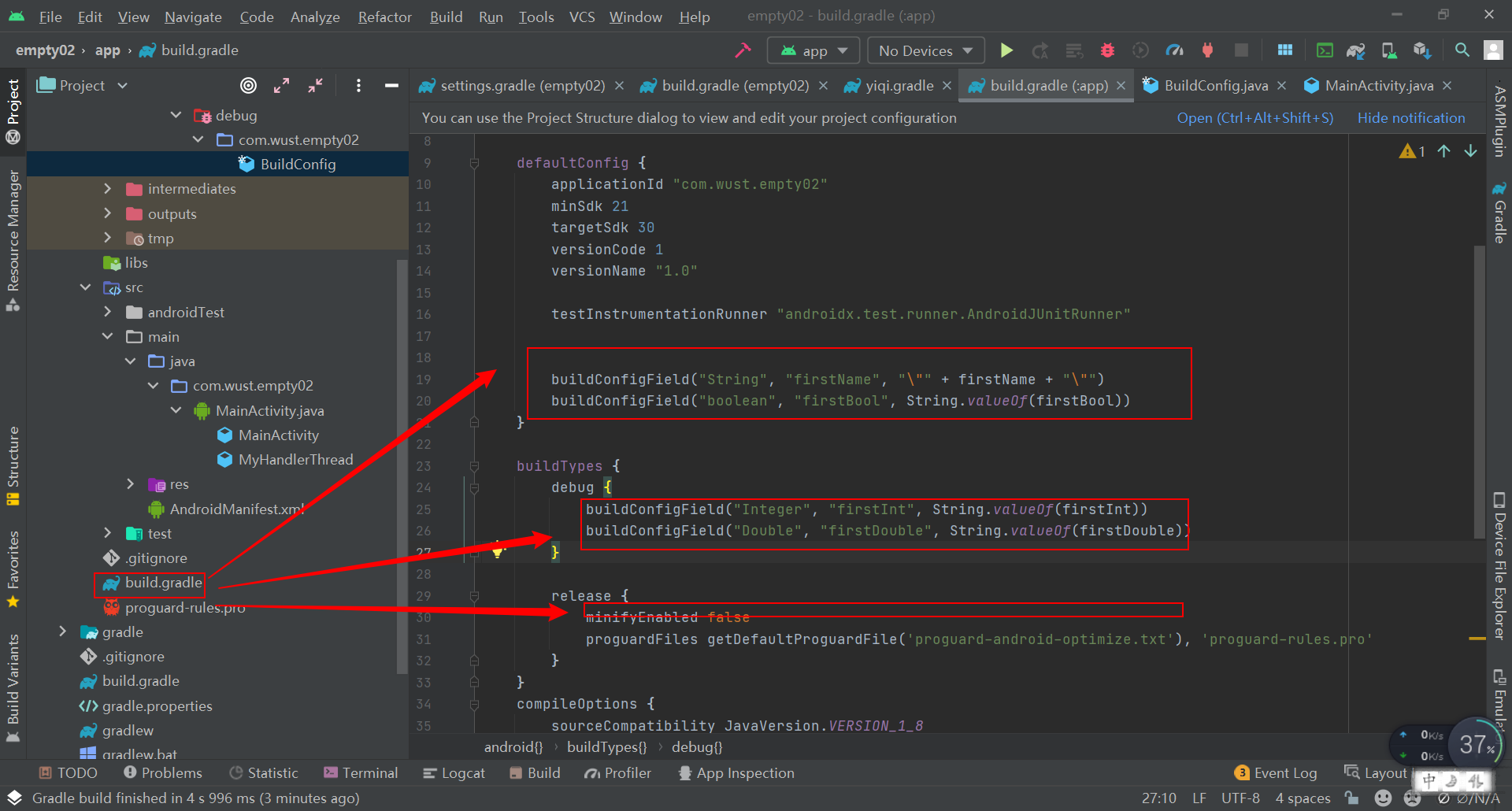Collapse the src folder in Project tree
This screenshot has width=1512, height=811.
coord(85,287)
